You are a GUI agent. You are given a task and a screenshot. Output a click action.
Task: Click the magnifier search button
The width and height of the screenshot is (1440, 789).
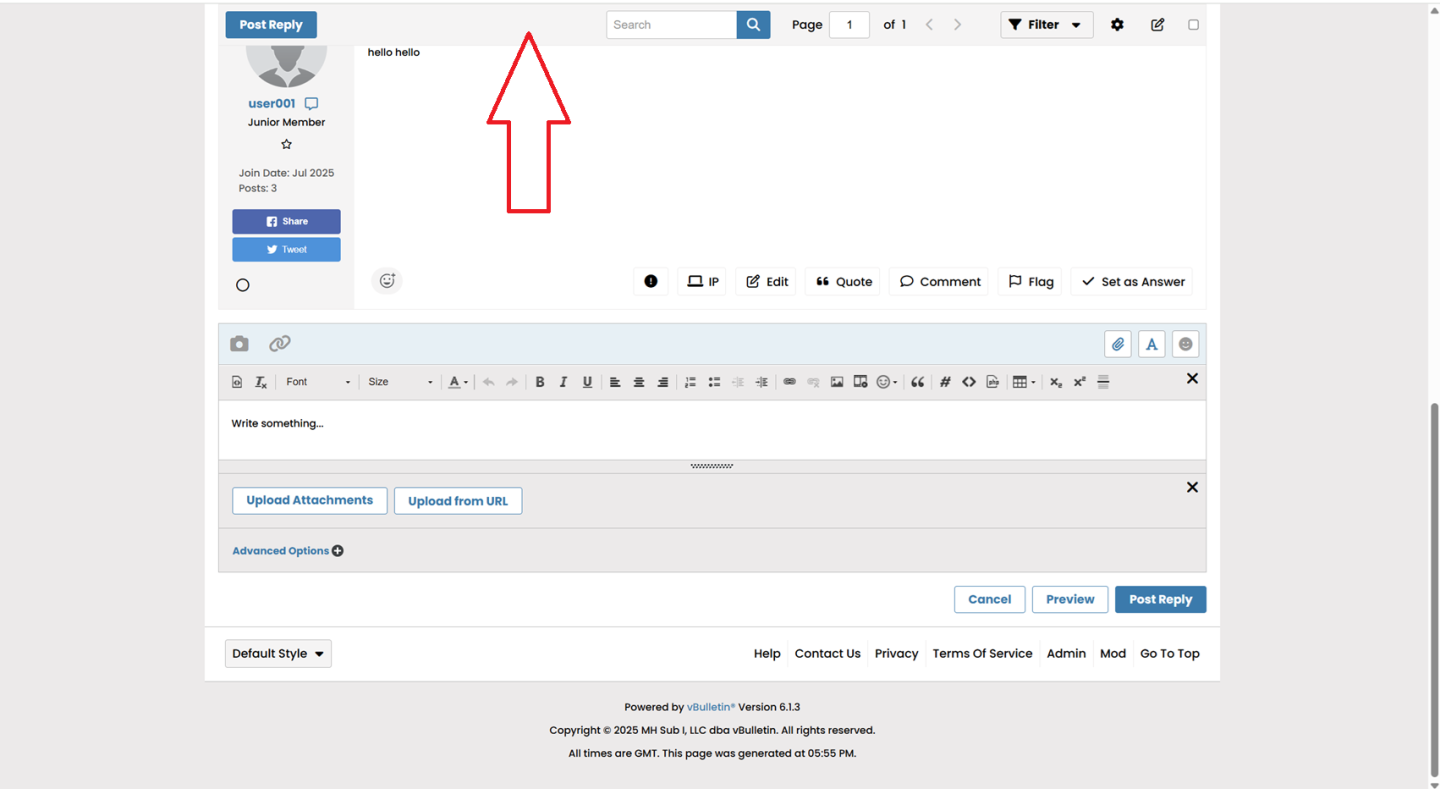coord(753,25)
